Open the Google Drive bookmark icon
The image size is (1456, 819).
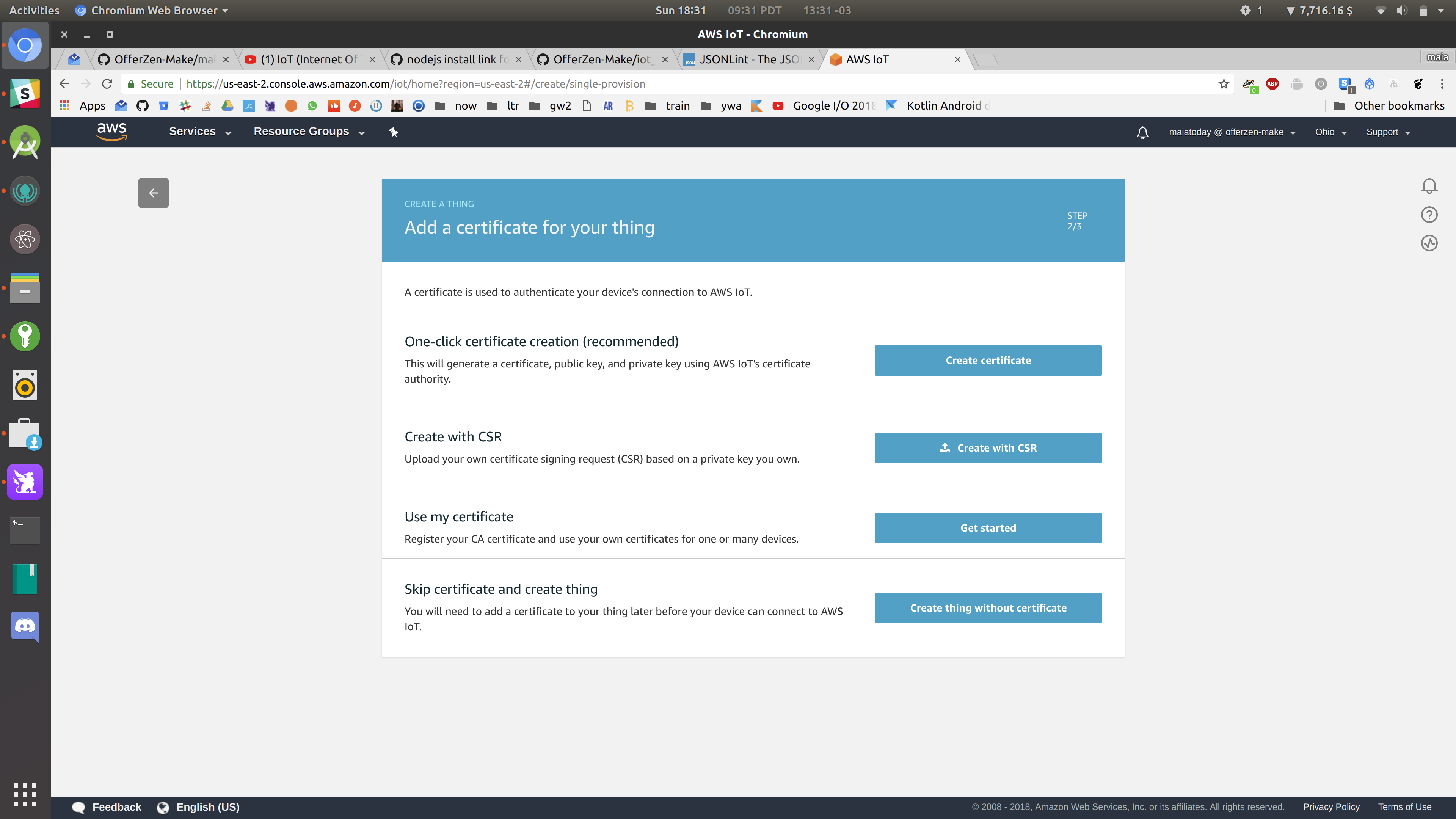tap(227, 106)
